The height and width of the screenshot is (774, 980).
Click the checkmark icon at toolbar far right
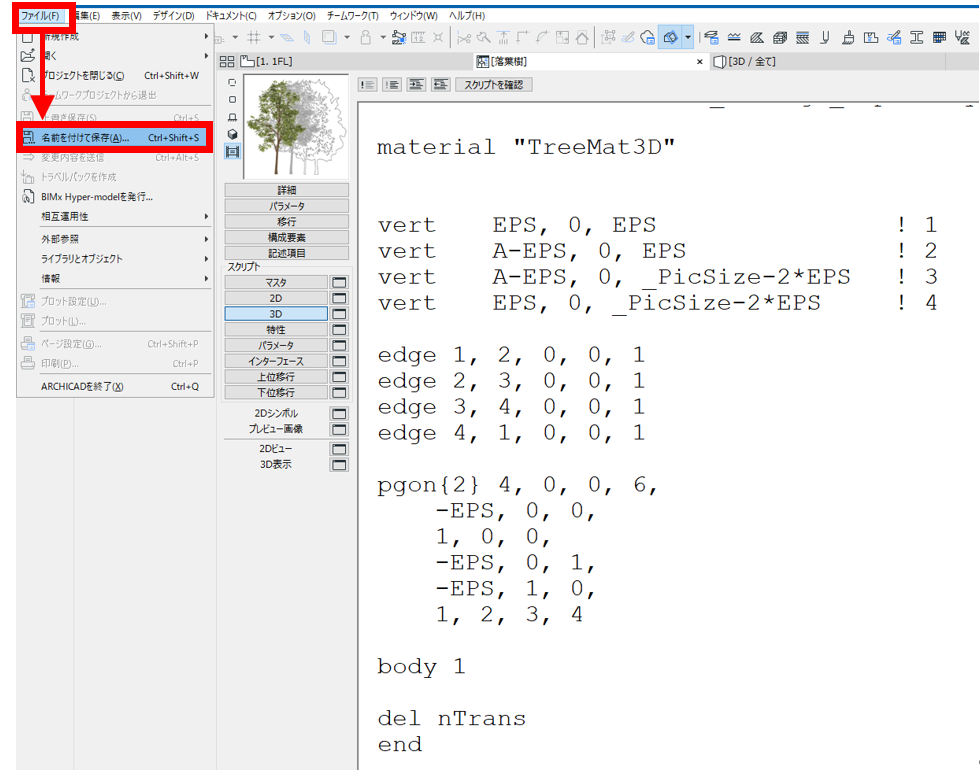[x=962, y=38]
